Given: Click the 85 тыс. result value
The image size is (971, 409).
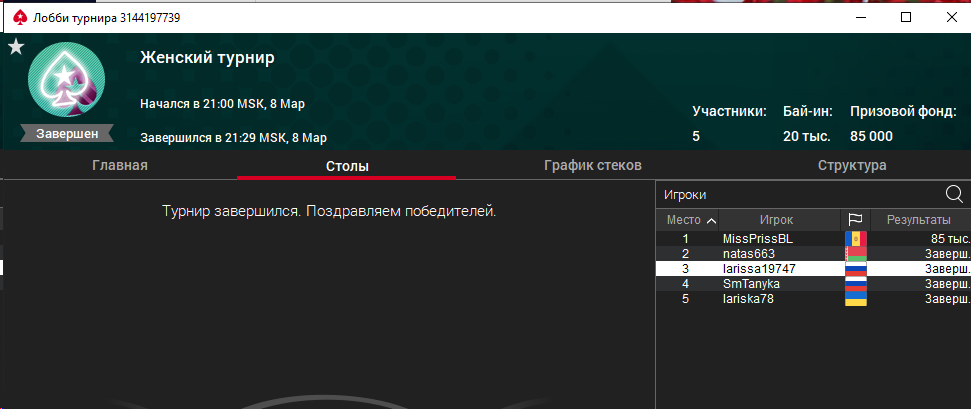Looking at the screenshot, I should tap(951, 239).
